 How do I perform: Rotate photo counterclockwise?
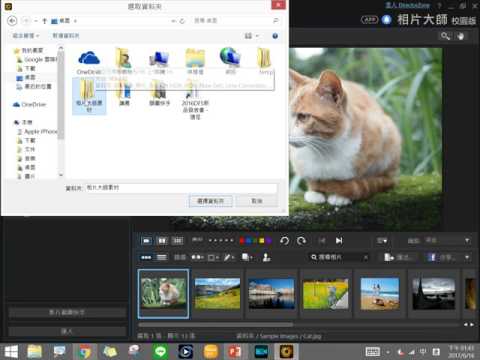click(284, 241)
